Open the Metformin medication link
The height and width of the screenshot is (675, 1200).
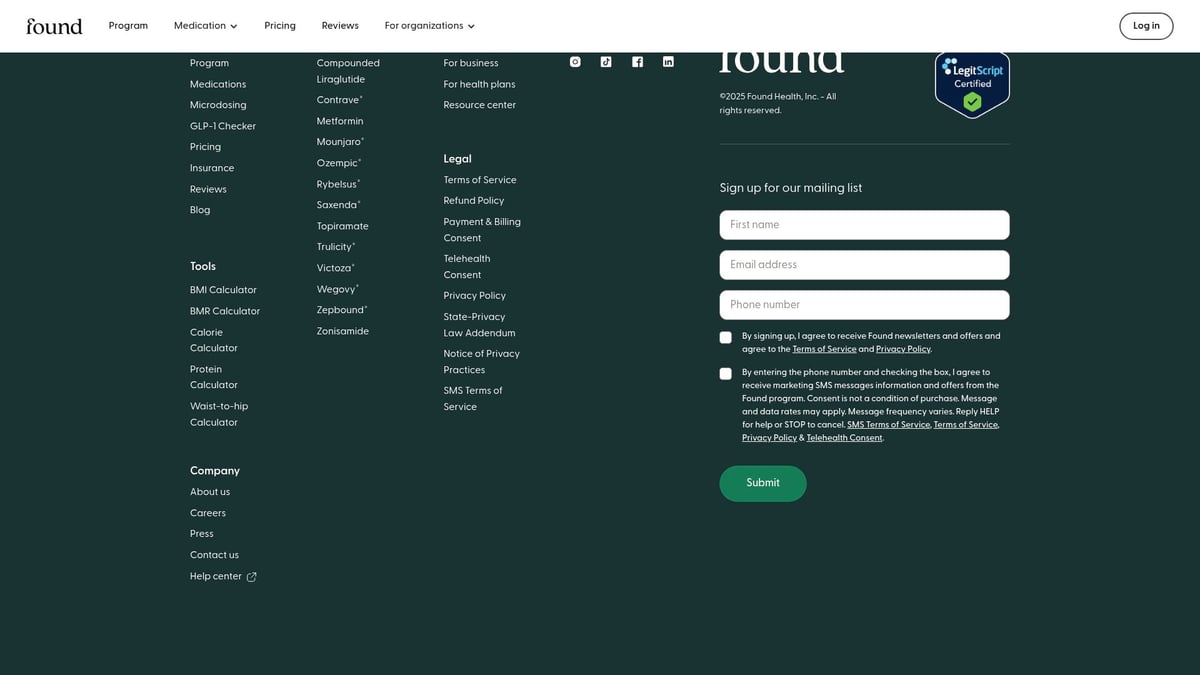point(340,121)
